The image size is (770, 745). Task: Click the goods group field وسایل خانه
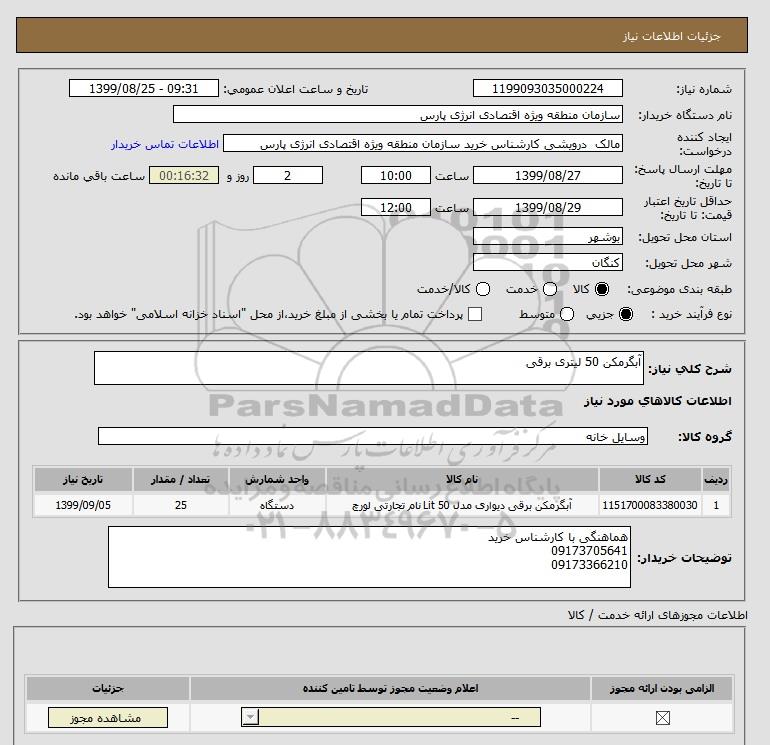[373, 436]
